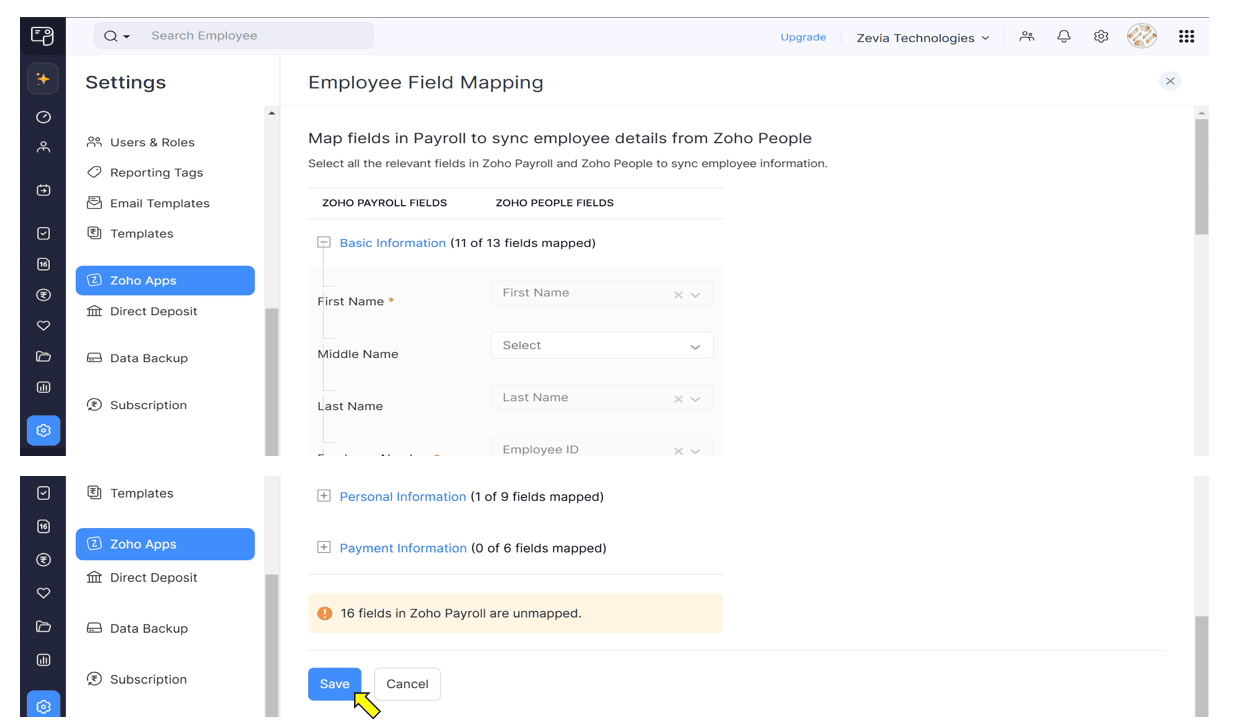This screenshot has height=728, width=1235.
Task: Expand the Payment Information section
Action: point(323,547)
